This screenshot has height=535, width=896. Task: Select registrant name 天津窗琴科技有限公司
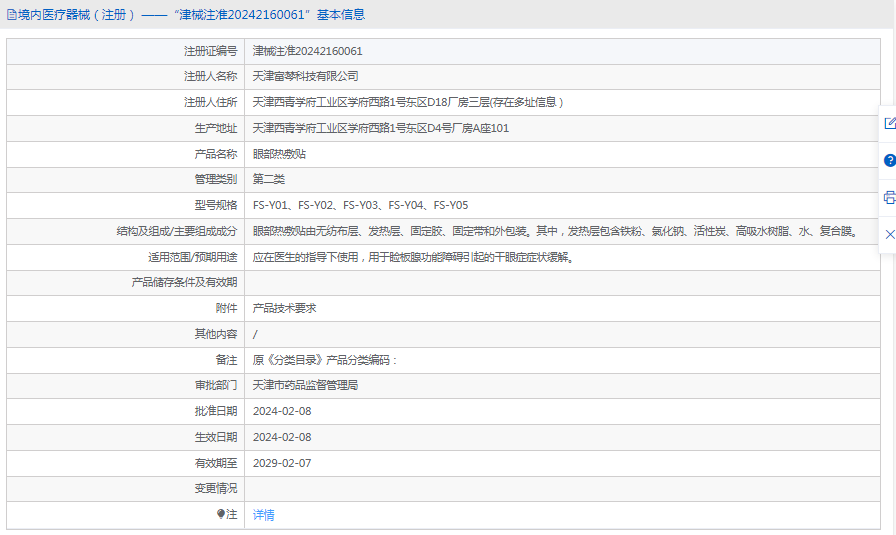point(305,76)
